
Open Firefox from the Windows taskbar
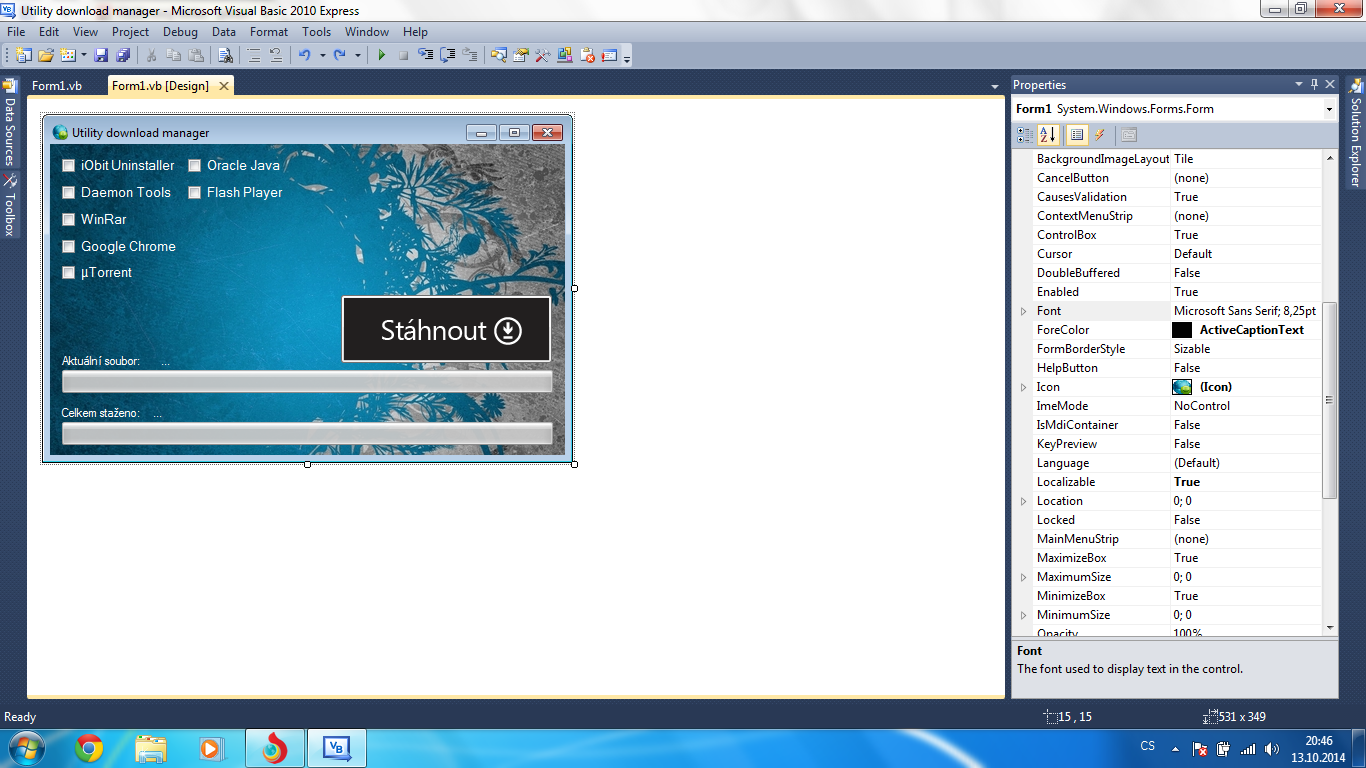[x=274, y=748]
